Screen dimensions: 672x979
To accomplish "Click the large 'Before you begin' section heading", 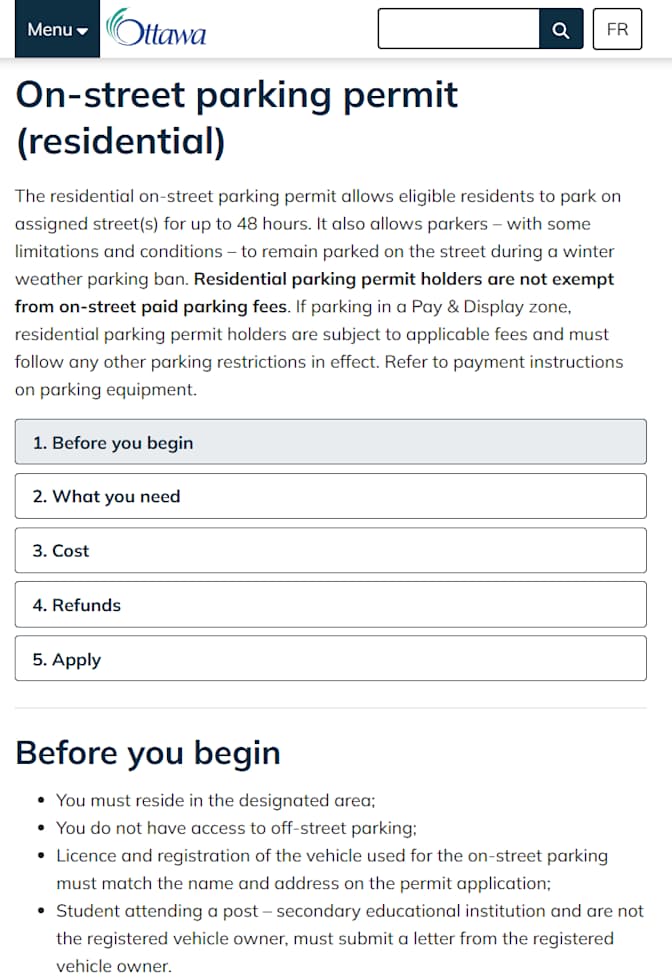I will click(148, 753).
